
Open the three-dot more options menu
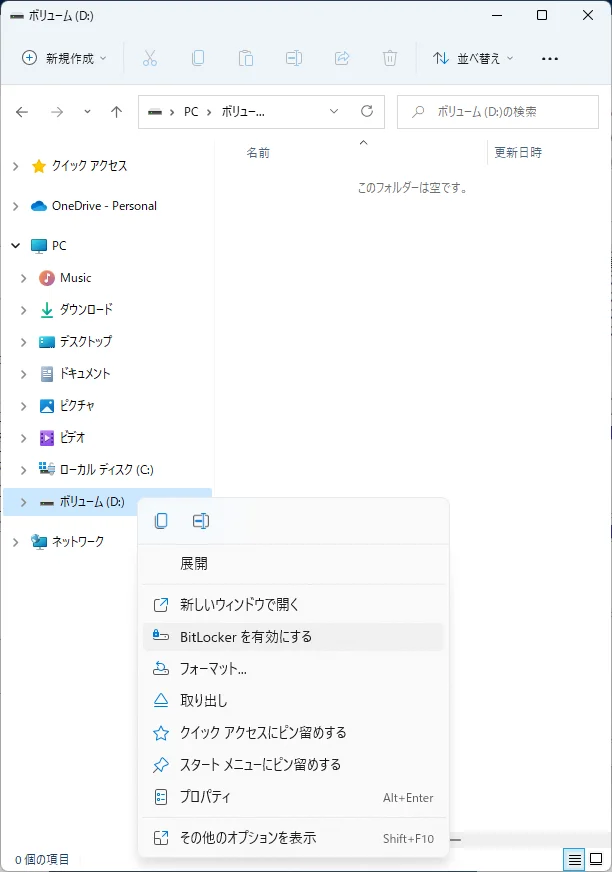pos(549,59)
